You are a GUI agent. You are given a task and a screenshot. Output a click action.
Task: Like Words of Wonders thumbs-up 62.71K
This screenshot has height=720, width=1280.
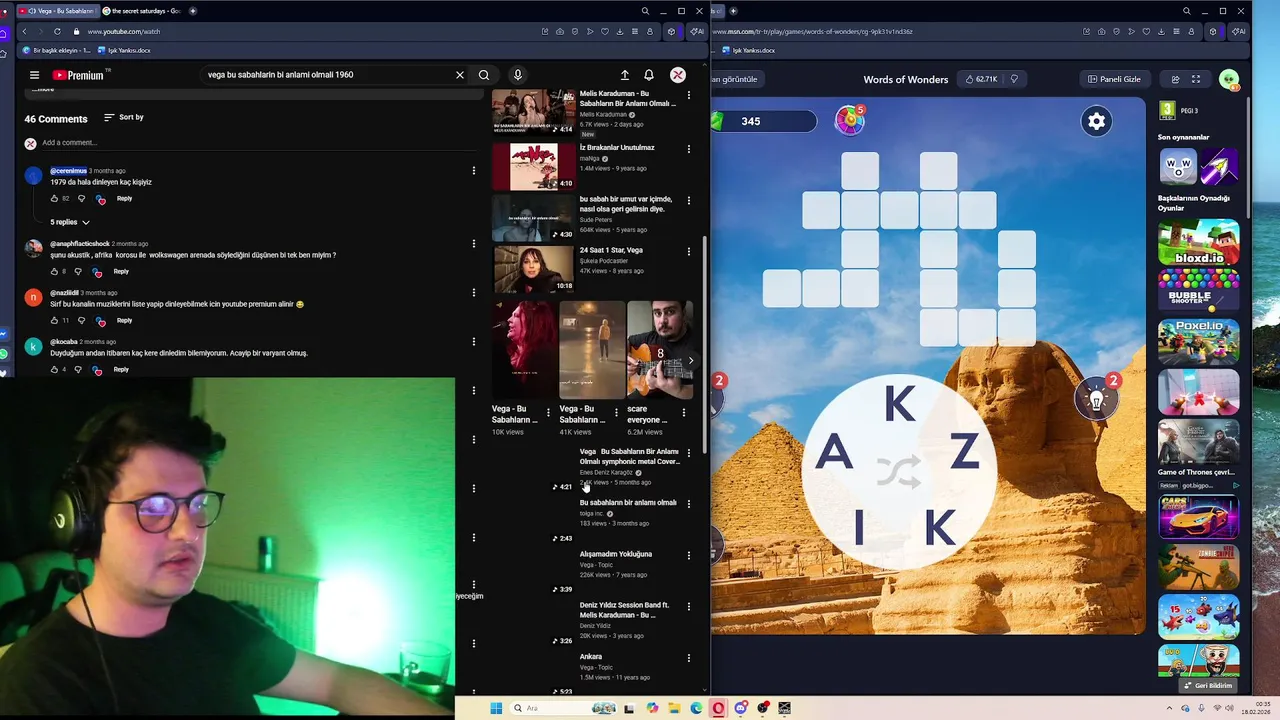coord(981,79)
